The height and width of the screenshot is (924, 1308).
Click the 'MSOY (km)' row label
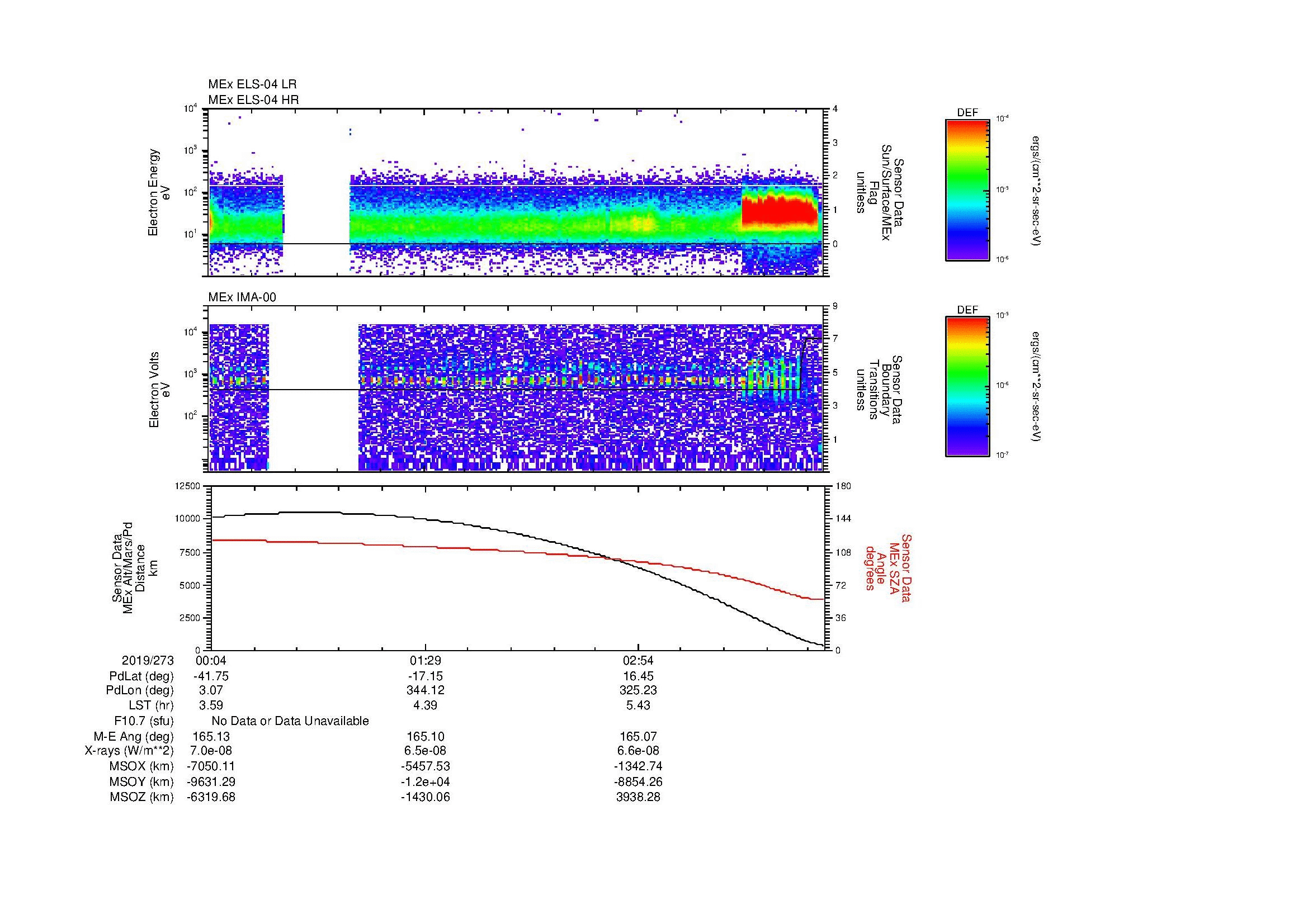click(x=141, y=781)
